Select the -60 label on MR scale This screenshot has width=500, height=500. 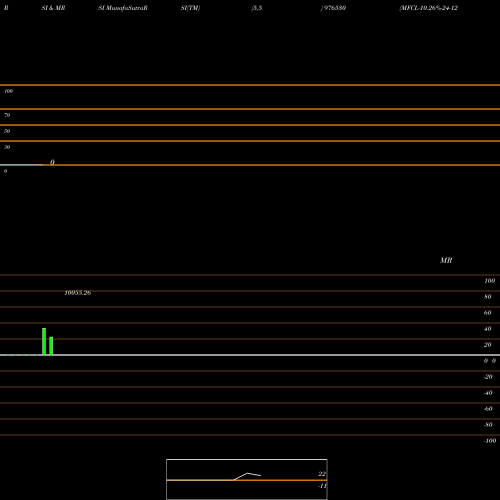tap(488, 409)
